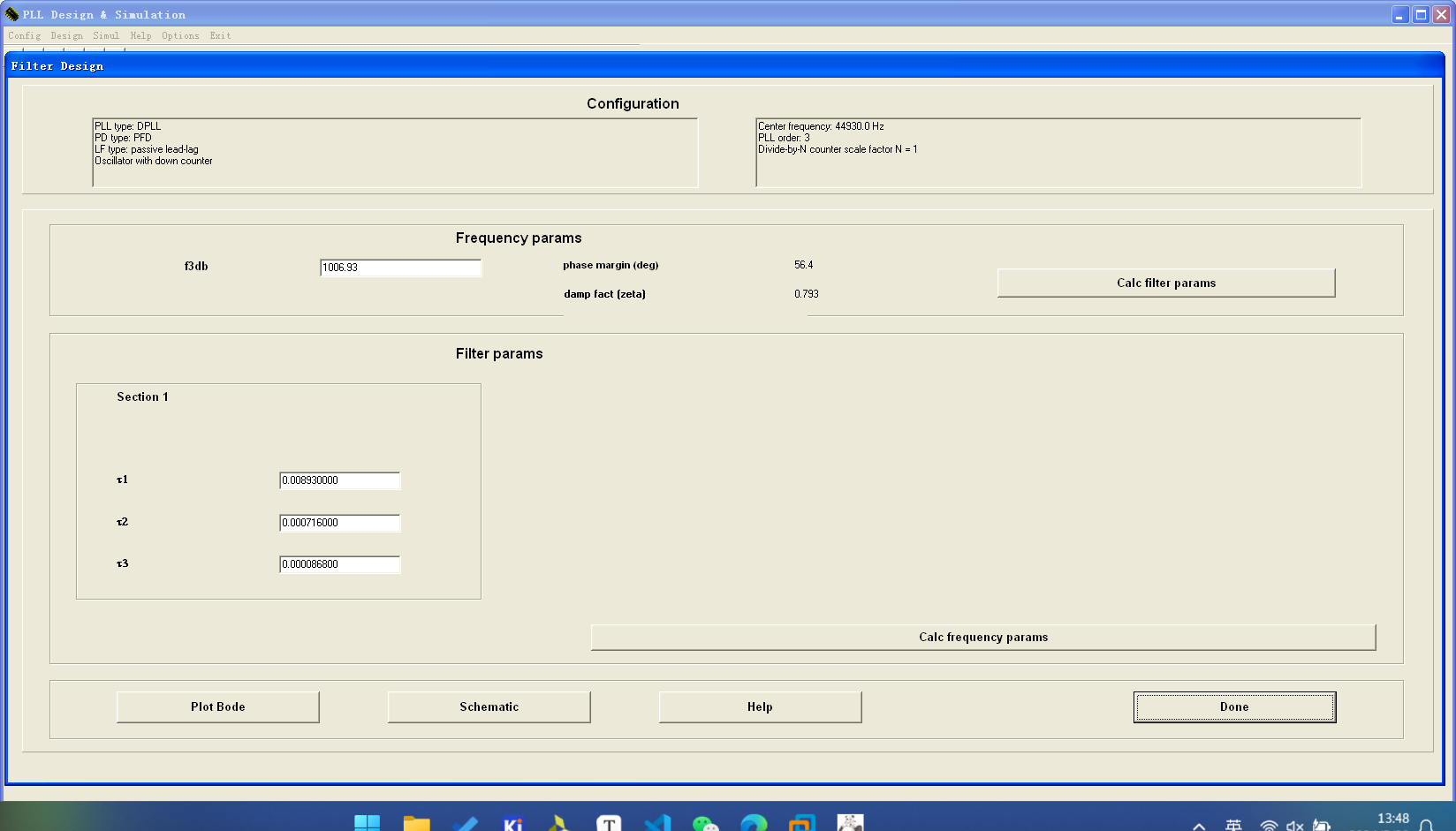
Task: Click the Calc frequency params button
Action: (983, 637)
